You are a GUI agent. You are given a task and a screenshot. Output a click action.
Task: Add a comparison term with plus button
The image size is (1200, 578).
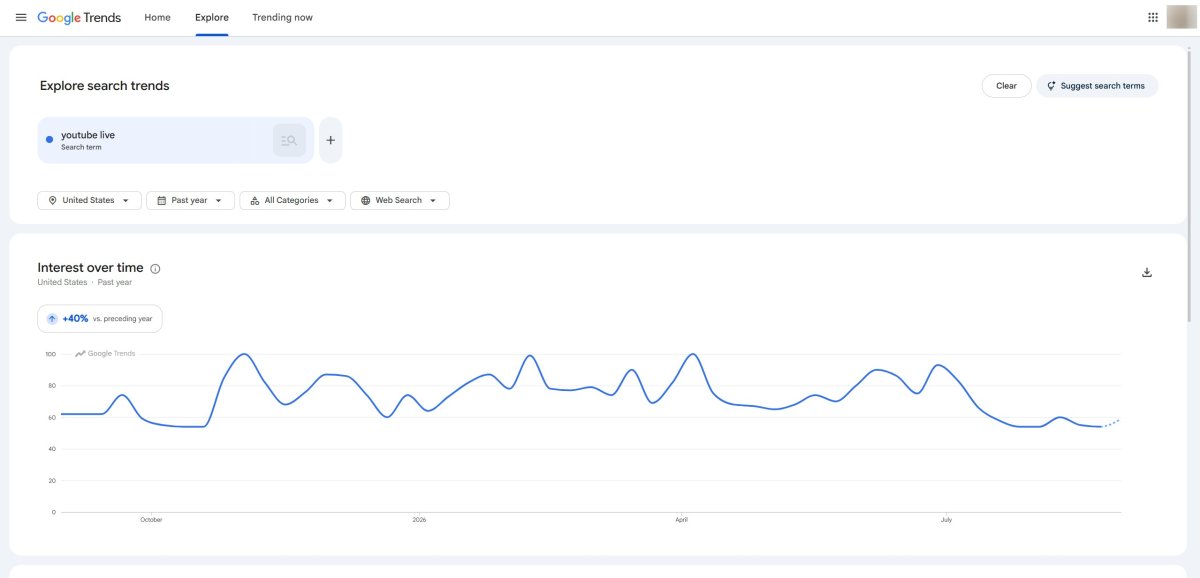pos(330,140)
